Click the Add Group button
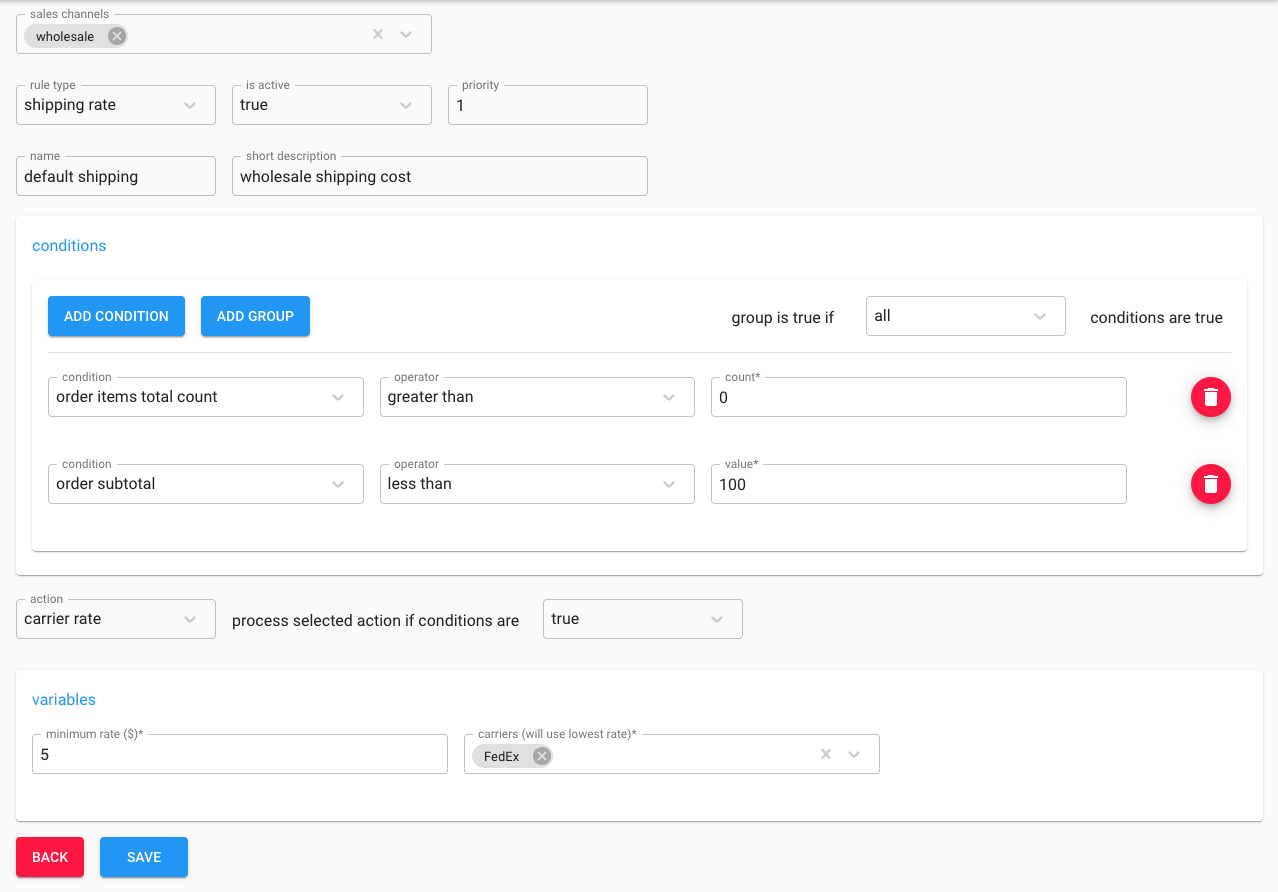This screenshot has height=892, width=1278. tap(255, 316)
